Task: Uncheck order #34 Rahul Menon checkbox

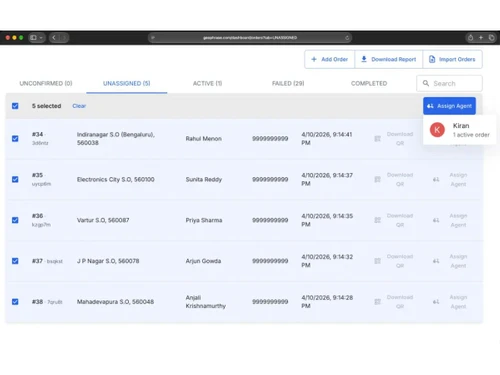Action: 15,139
